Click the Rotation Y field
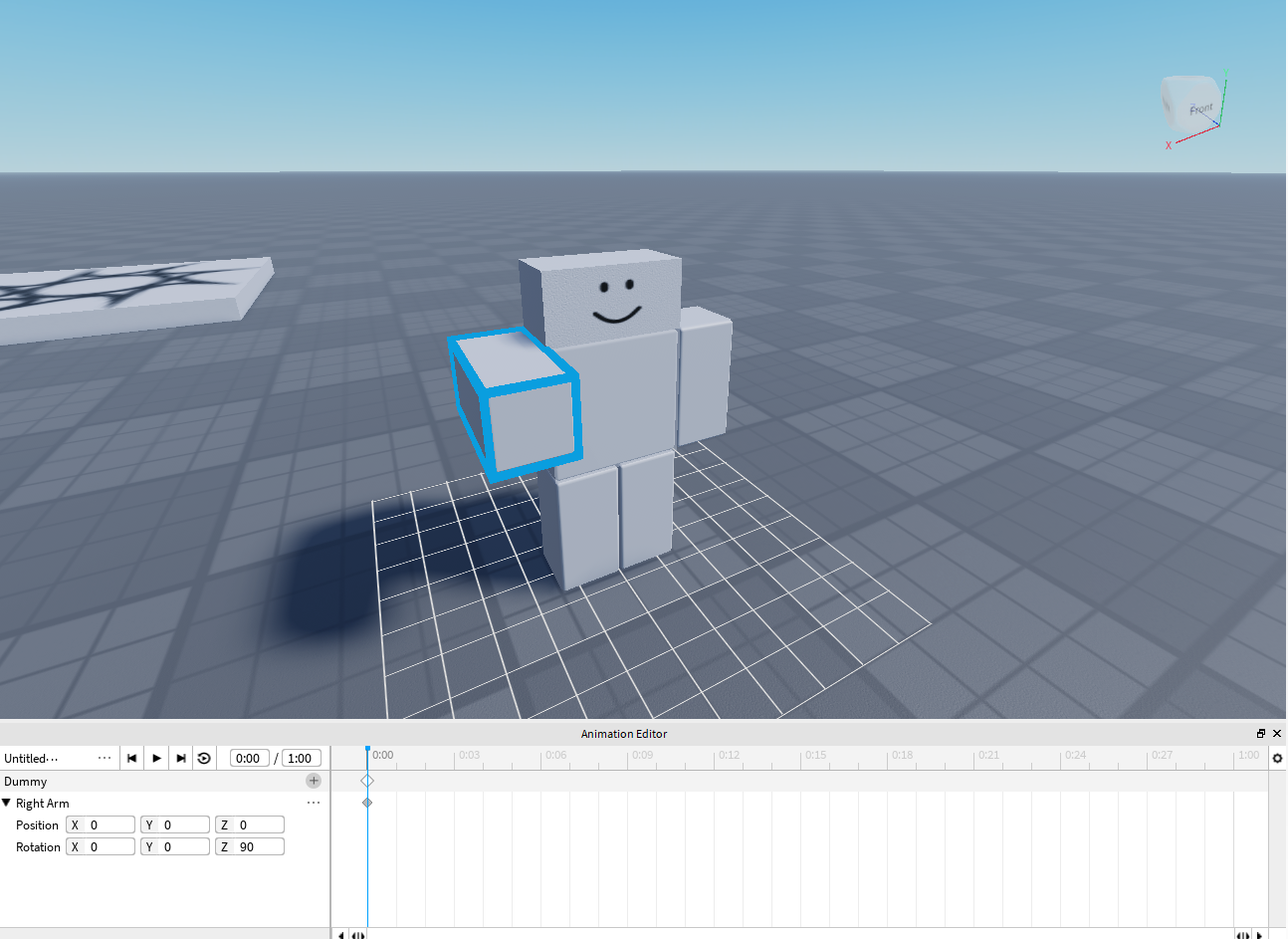This screenshot has width=1288, height=939. pyautogui.click(x=175, y=846)
